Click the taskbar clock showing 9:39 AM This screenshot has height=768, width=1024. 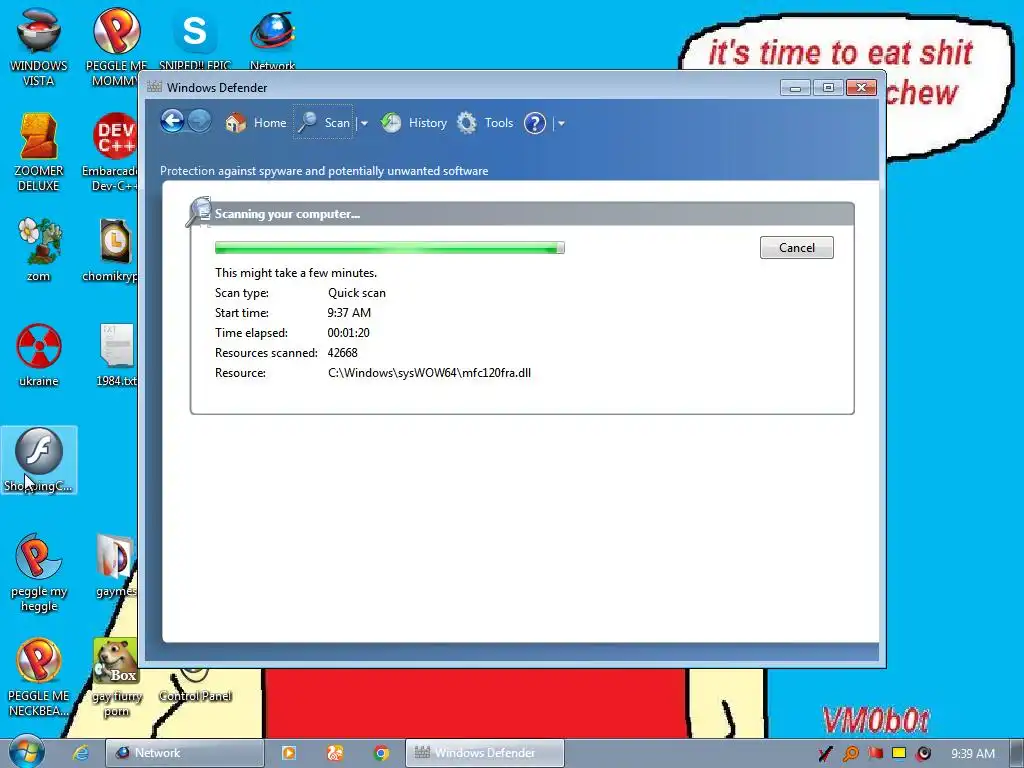tap(973, 754)
